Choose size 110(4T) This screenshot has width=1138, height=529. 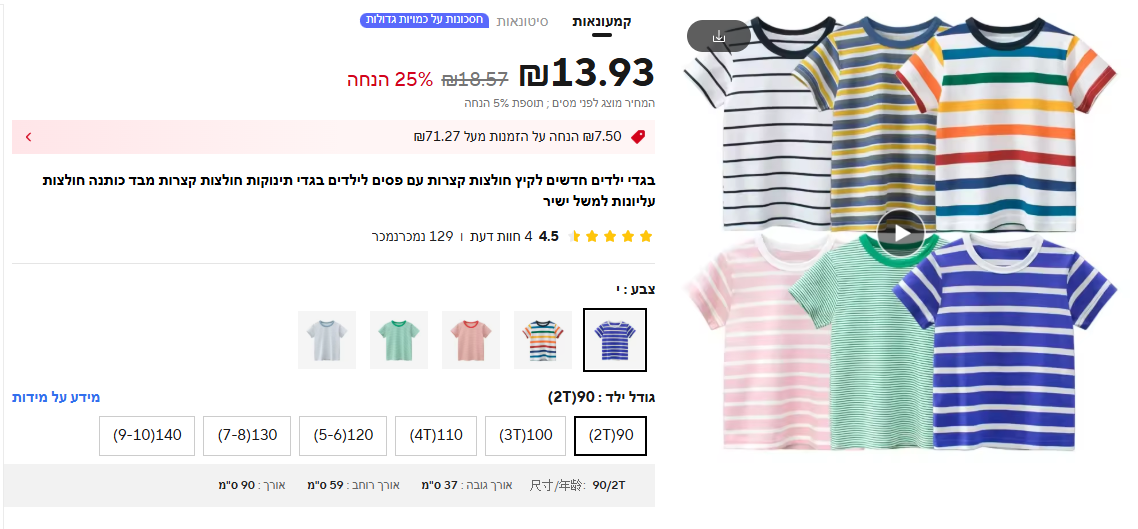pos(436,436)
